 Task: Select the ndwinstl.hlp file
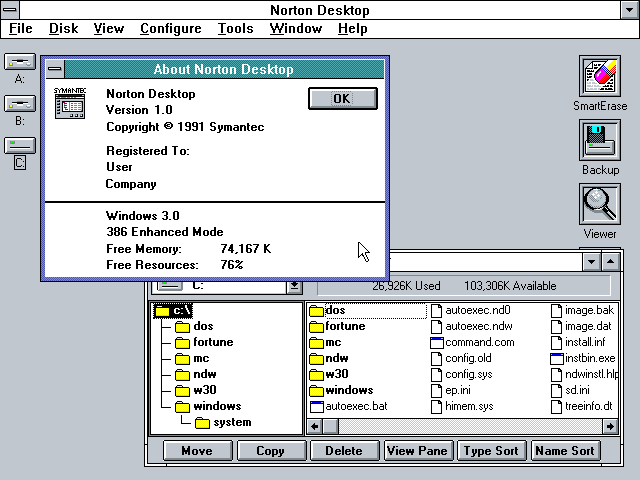pyautogui.click(x=584, y=374)
